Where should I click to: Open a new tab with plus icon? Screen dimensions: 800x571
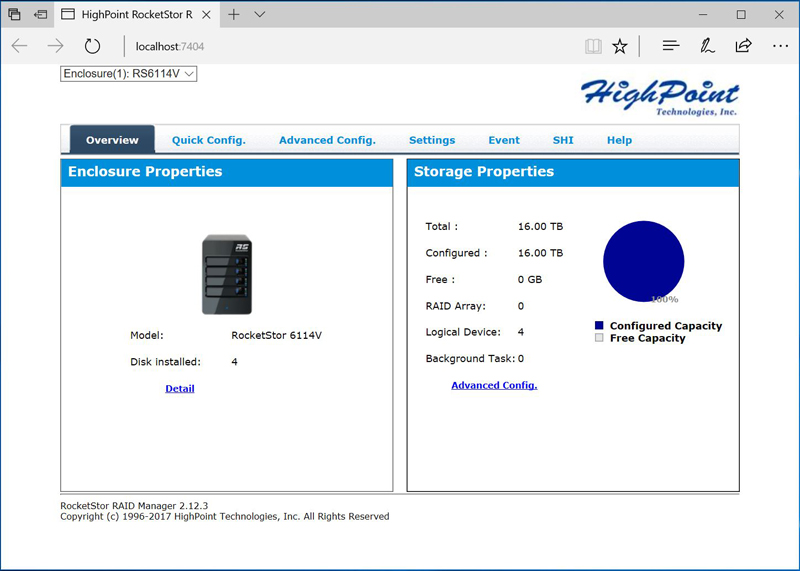(234, 15)
